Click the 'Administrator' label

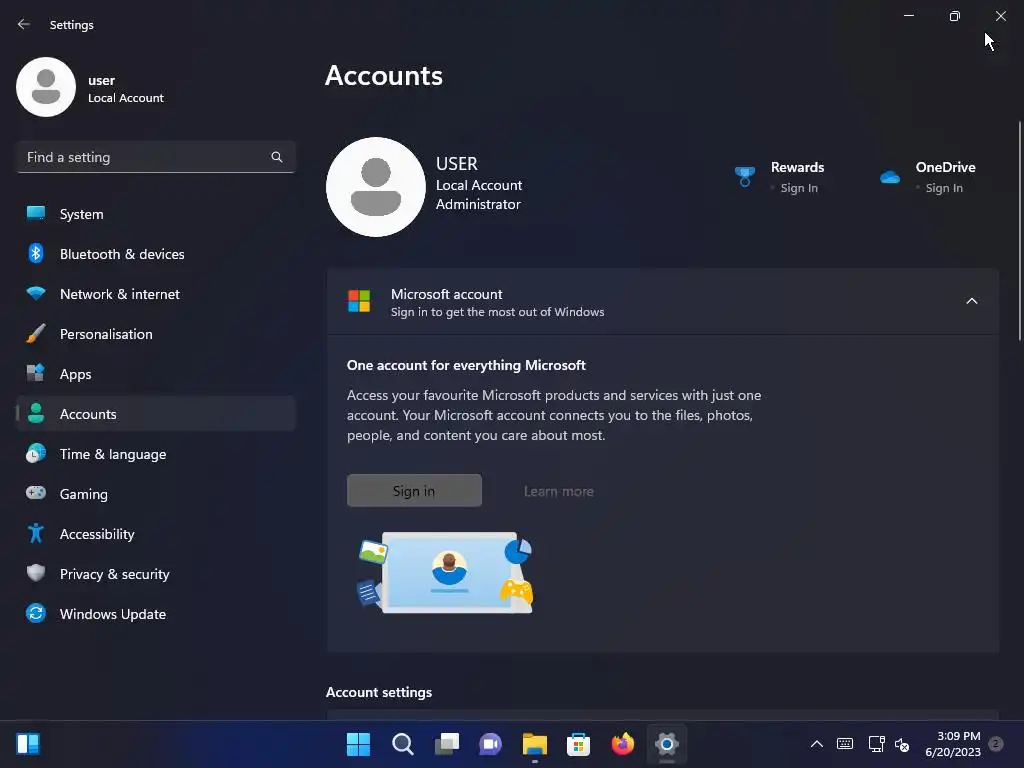coord(478,204)
